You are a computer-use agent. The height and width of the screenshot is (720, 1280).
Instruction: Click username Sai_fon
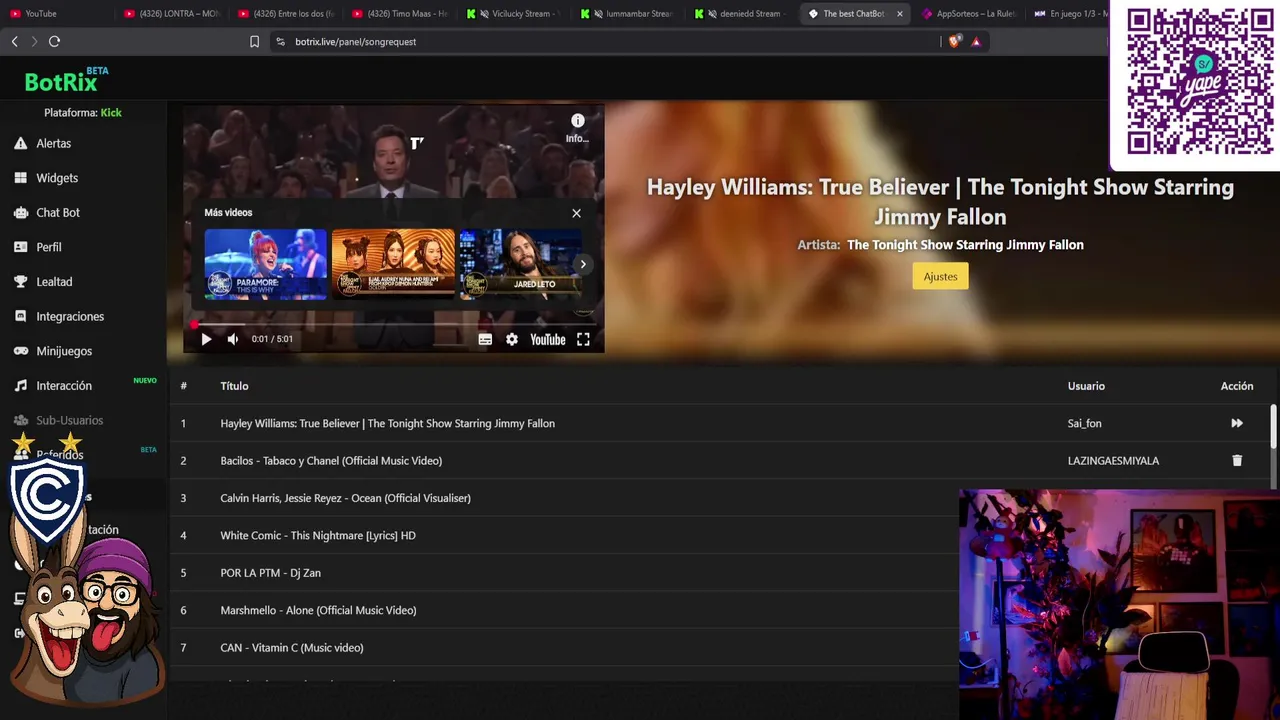click(1084, 423)
